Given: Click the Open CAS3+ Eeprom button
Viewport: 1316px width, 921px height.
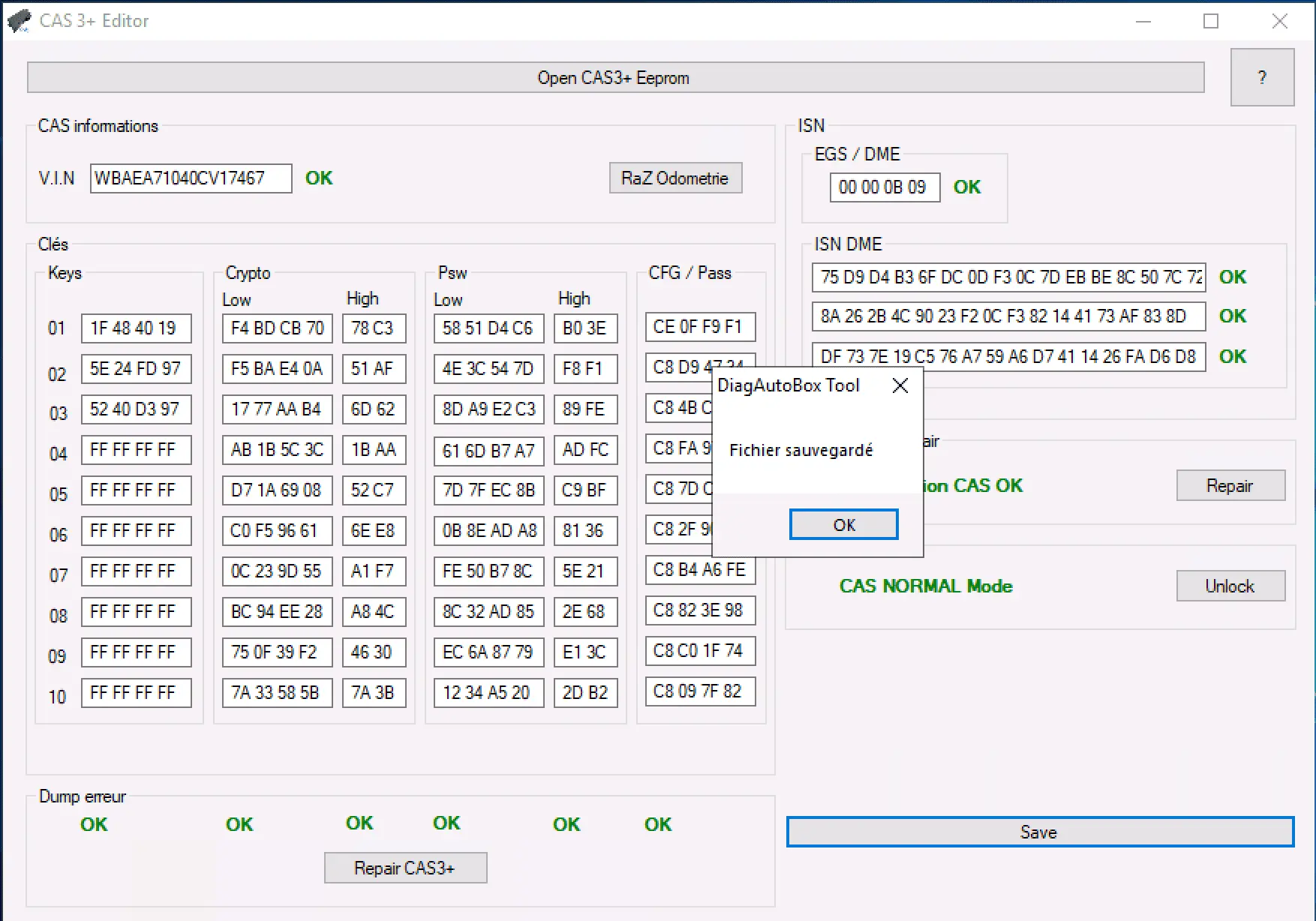Looking at the screenshot, I should coord(615,77).
